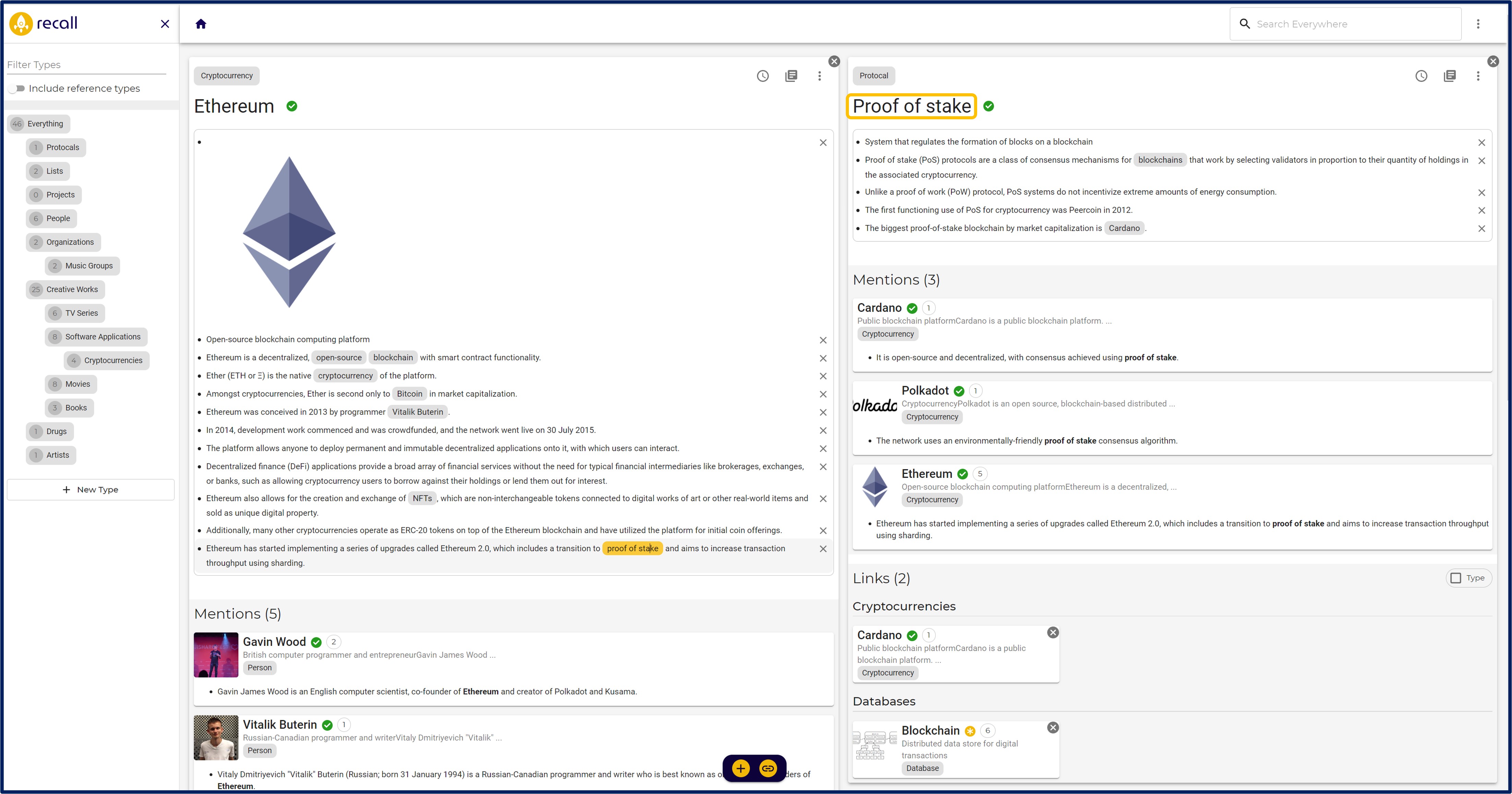The height and width of the screenshot is (794, 1512).
Task: Click the green verified badge next to Ethereum title
Action: 292,106
